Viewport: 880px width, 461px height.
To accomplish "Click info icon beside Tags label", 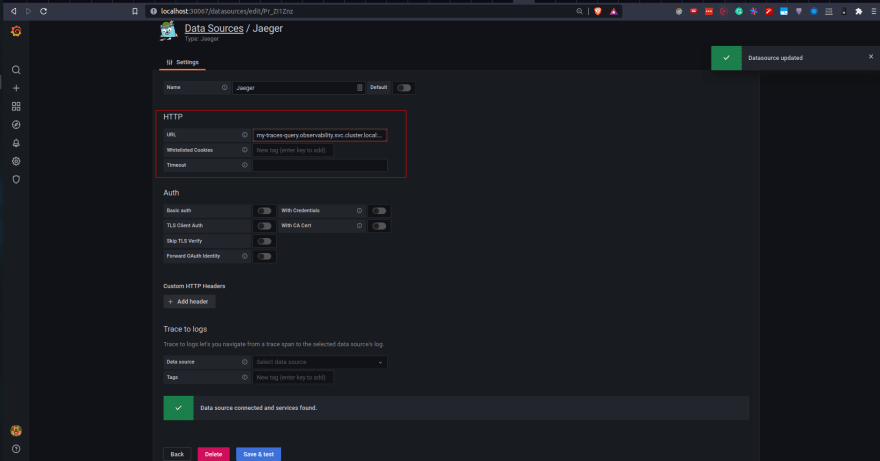I will [245, 377].
